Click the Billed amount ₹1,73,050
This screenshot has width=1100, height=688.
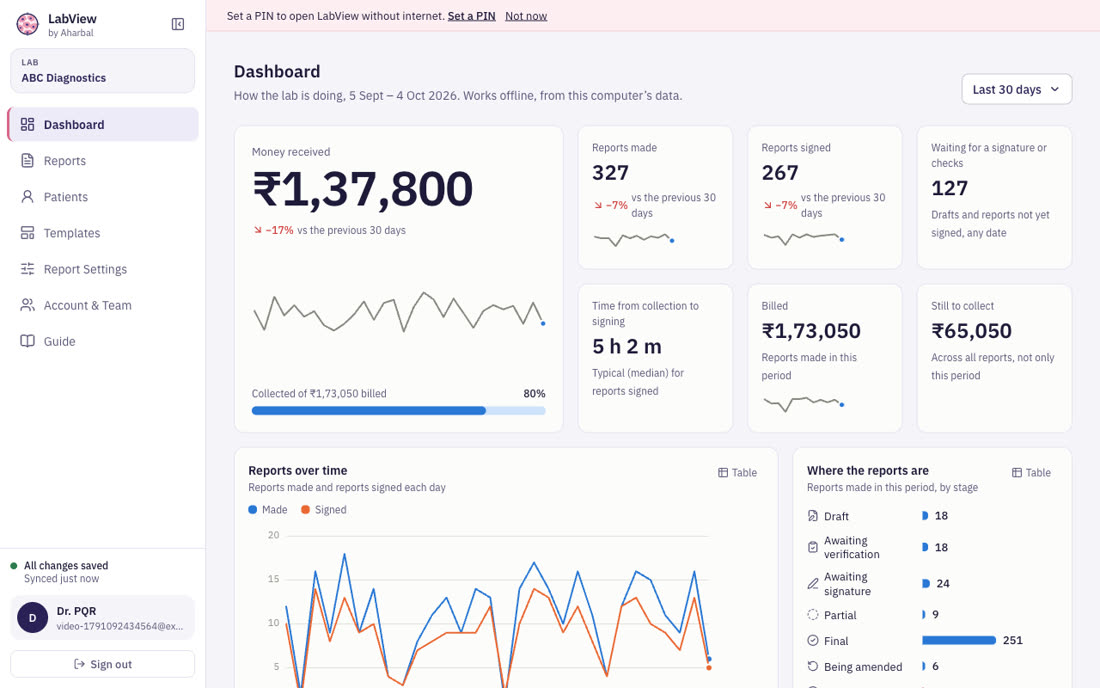pos(811,331)
